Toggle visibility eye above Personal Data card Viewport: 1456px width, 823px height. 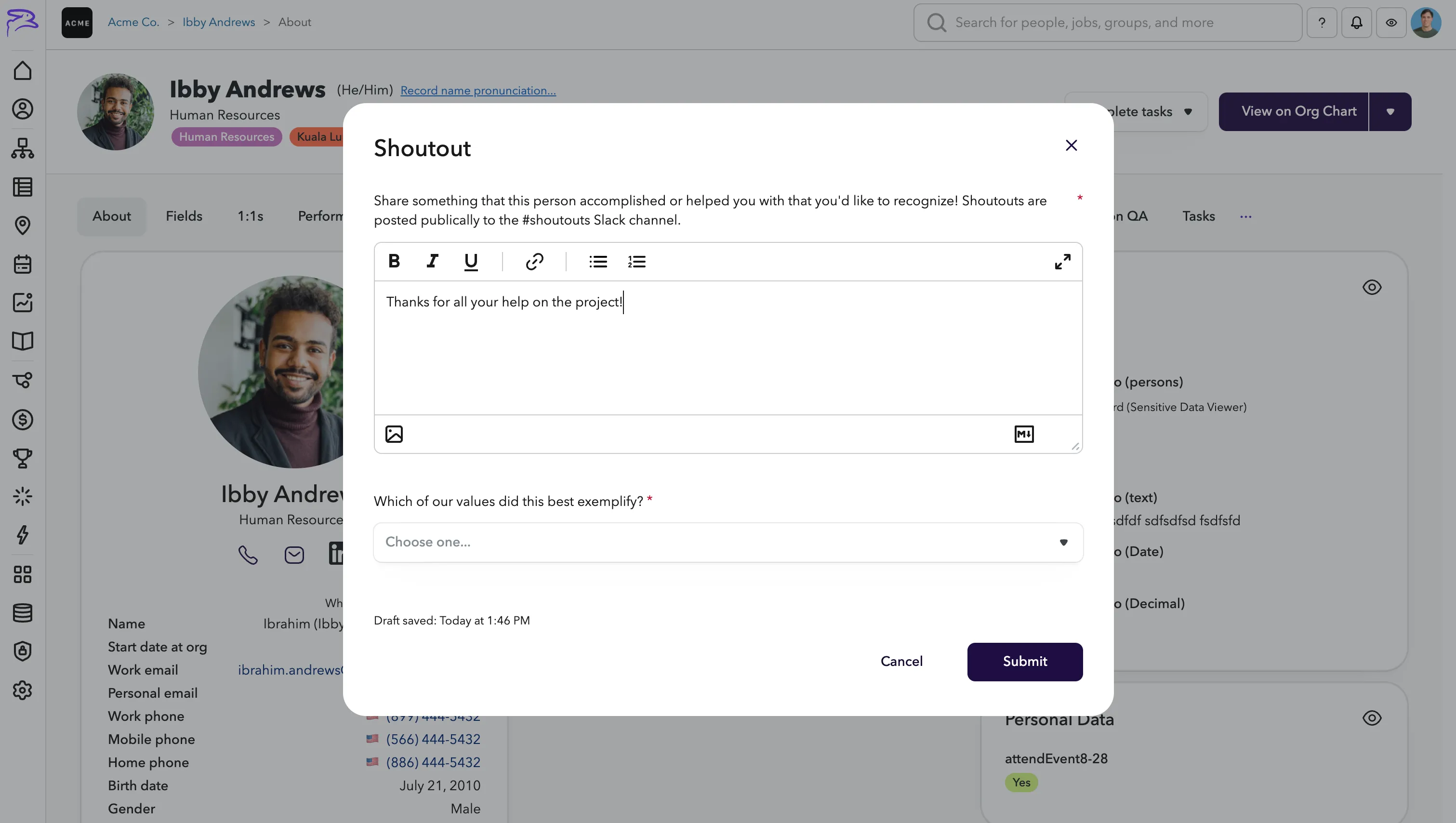[x=1372, y=287]
